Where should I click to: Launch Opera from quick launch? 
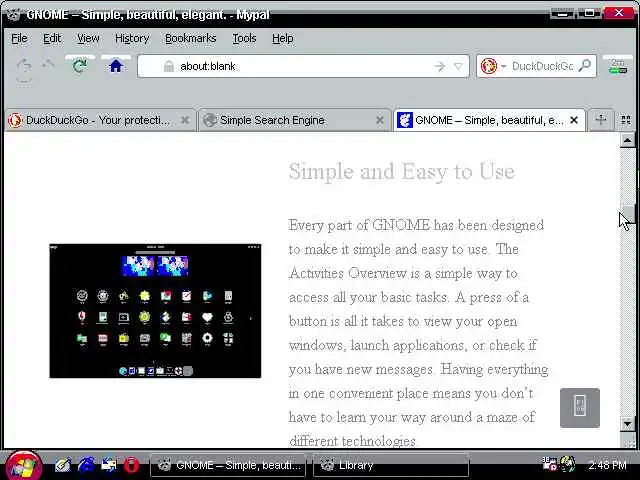tap(131, 465)
